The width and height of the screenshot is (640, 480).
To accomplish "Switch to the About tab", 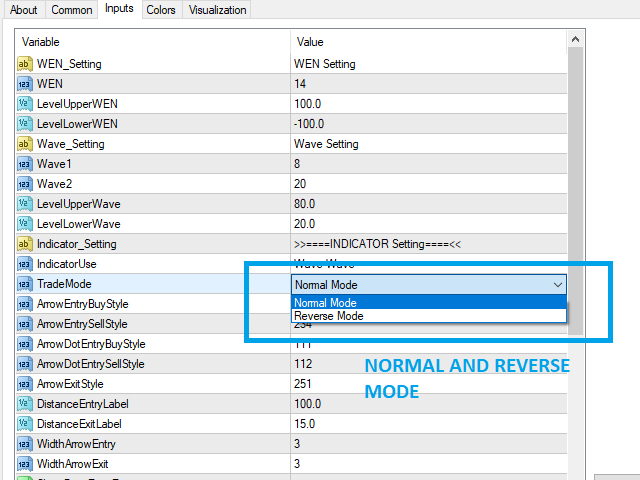I will coord(24,10).
